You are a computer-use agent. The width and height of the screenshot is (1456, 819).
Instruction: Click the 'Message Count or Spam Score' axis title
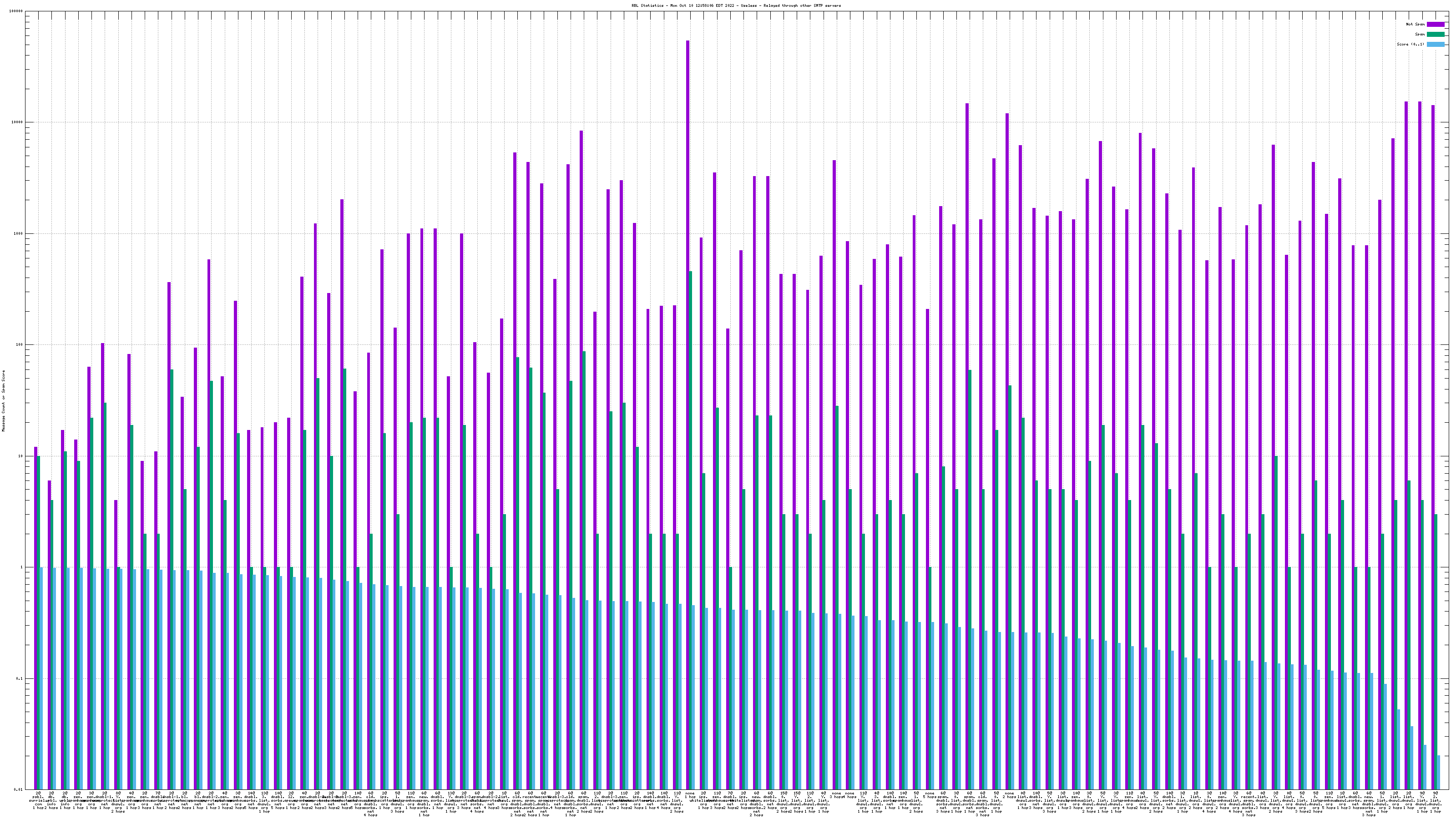click(x=3, y=401)
